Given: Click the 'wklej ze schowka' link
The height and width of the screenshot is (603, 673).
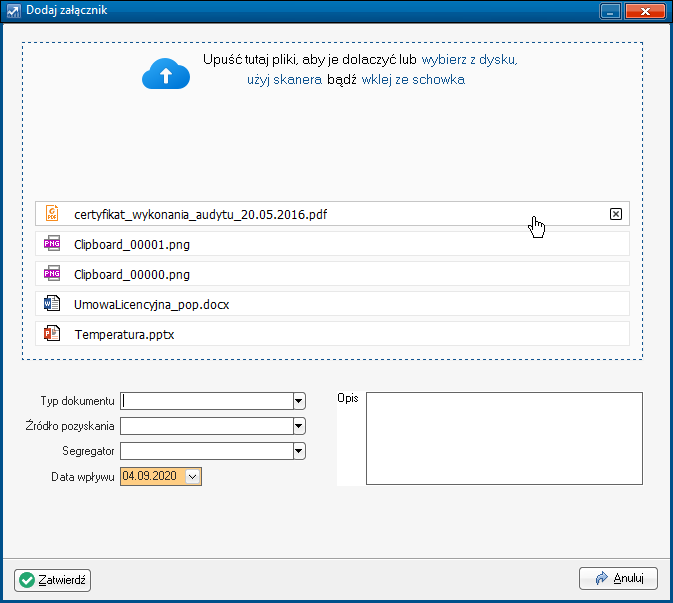Looking at the screenshot, I should [413, 79].
